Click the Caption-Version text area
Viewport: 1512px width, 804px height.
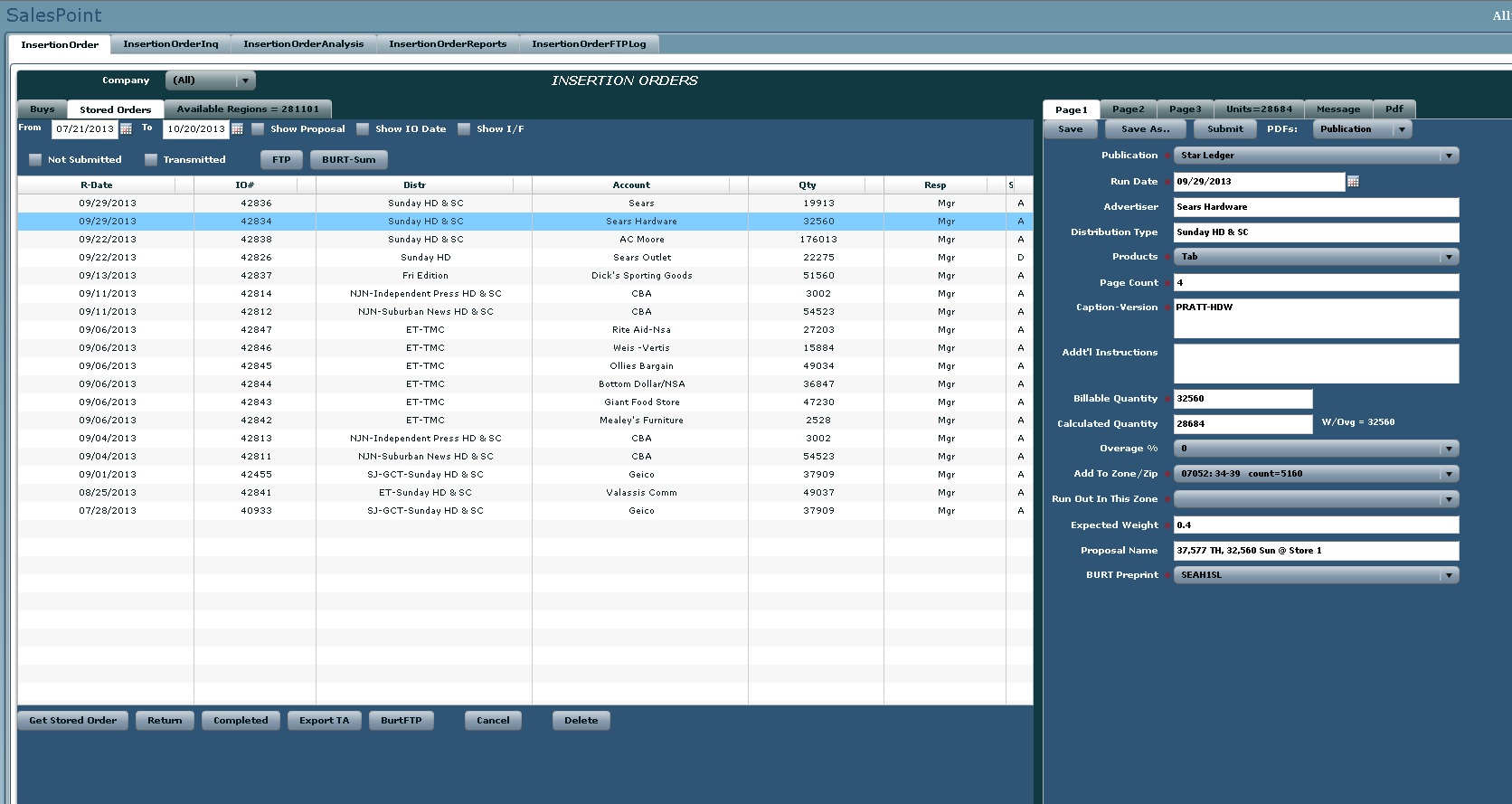coord(1316,318)
